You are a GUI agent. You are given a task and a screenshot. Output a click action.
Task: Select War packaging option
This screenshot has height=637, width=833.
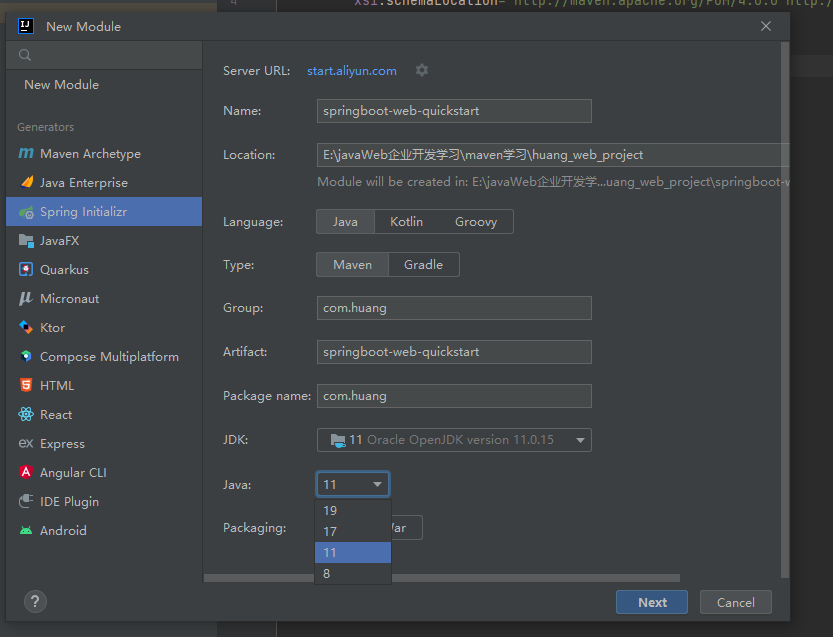(x=407, y=528)
